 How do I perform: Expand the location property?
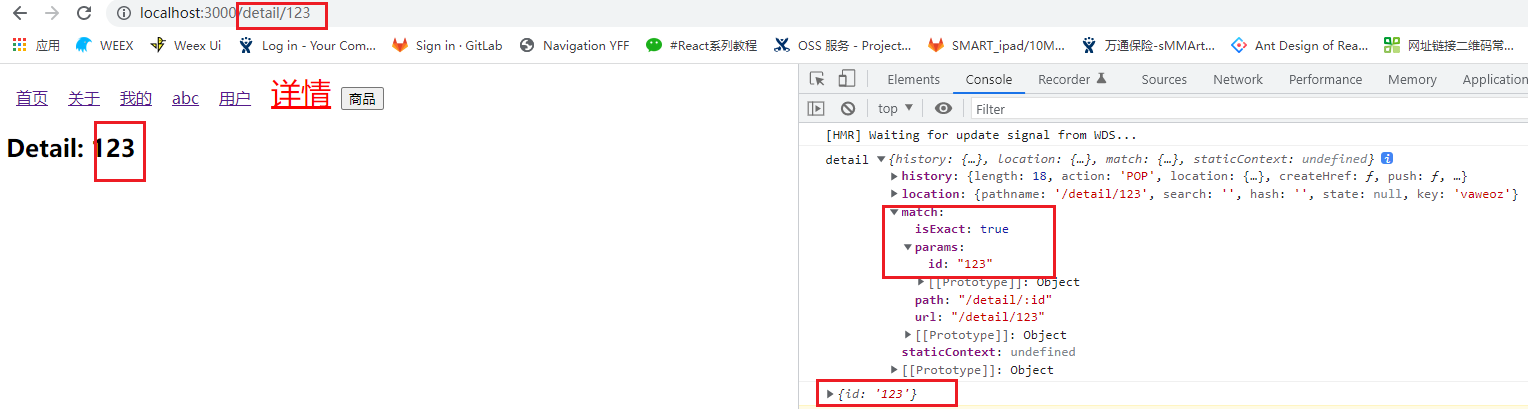tap(894, 194)
